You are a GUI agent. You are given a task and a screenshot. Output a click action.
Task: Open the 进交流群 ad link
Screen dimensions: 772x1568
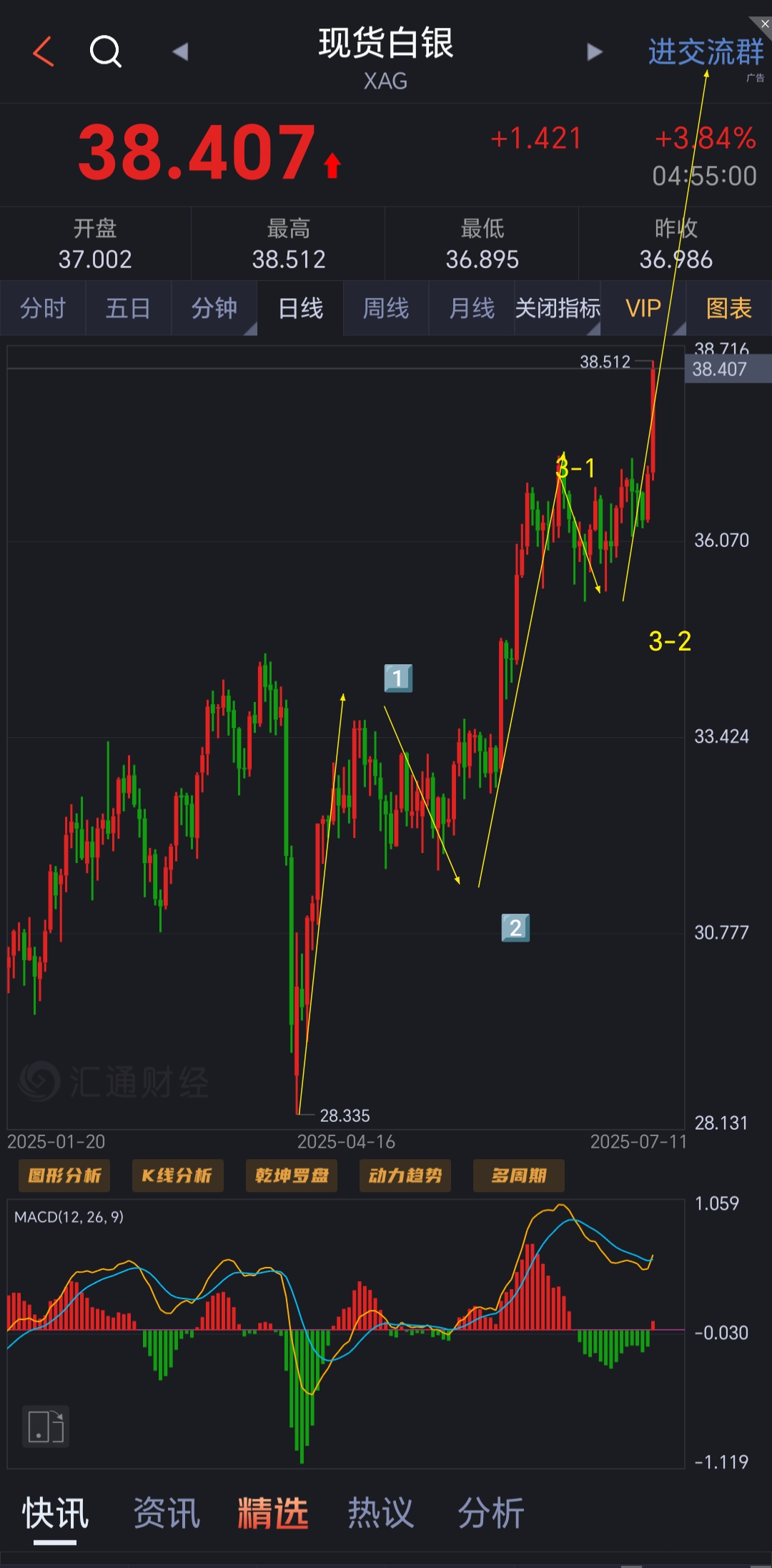tap(706, 51)
